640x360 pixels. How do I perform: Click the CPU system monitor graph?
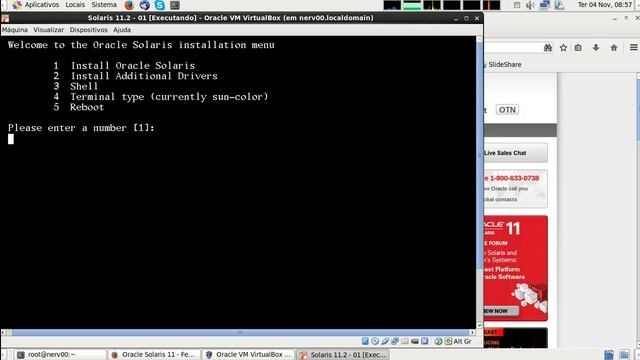point(392,5)
